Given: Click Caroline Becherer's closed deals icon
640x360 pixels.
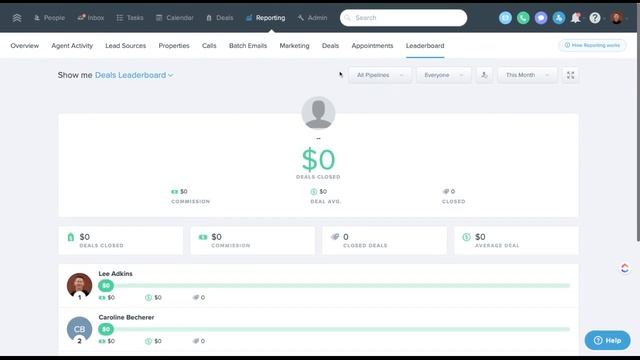Looking at the screenshot, I should (x=196, y=341).
